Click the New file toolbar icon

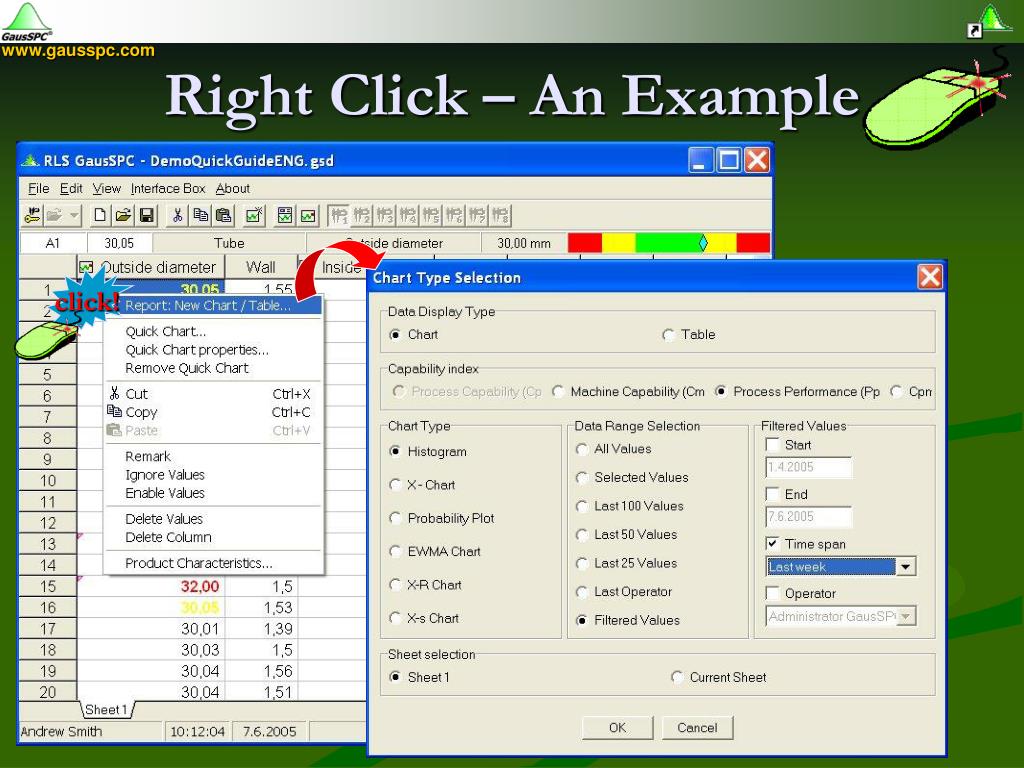pos(101,215)
